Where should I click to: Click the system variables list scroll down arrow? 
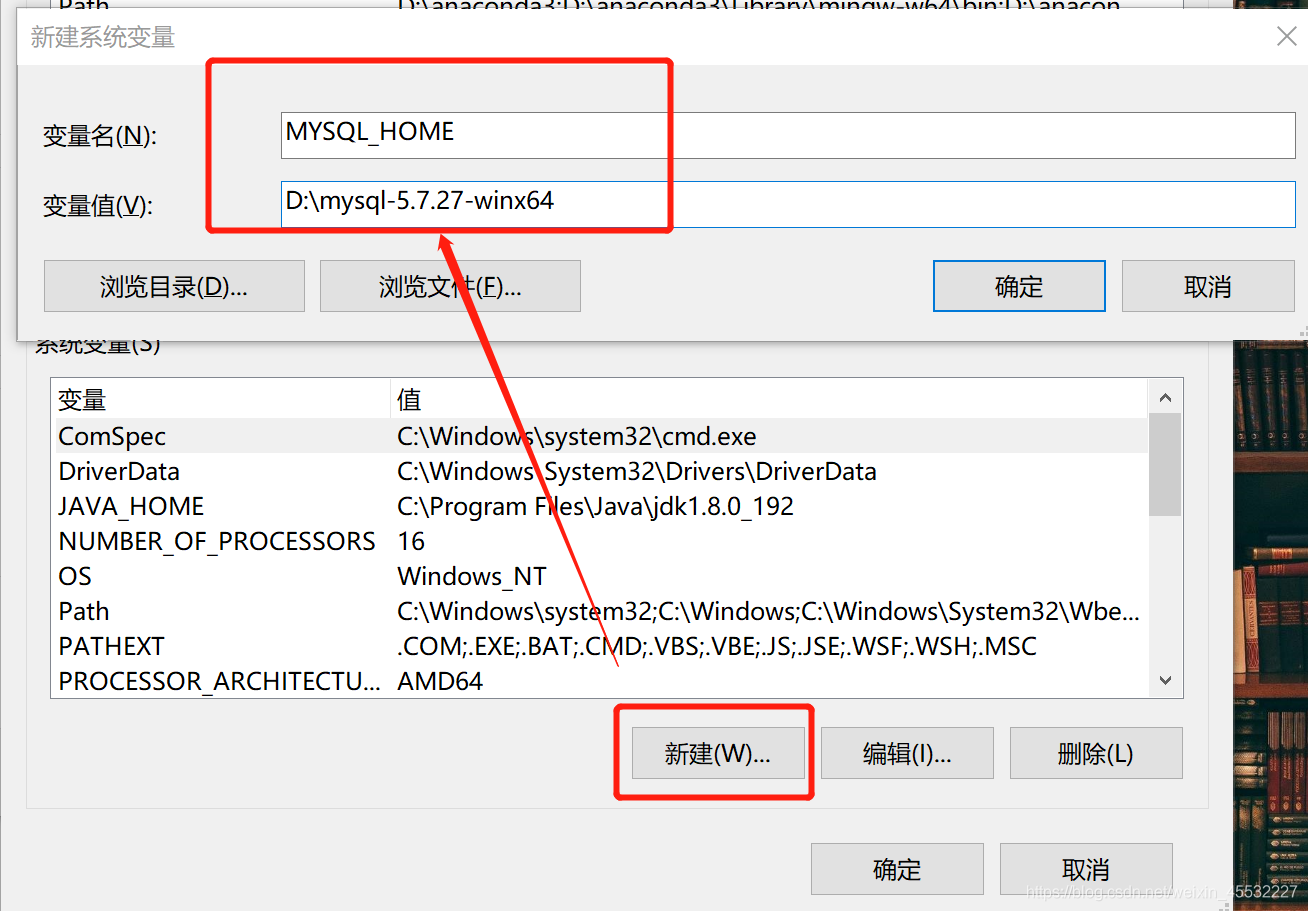click(x=1165, y=680)
